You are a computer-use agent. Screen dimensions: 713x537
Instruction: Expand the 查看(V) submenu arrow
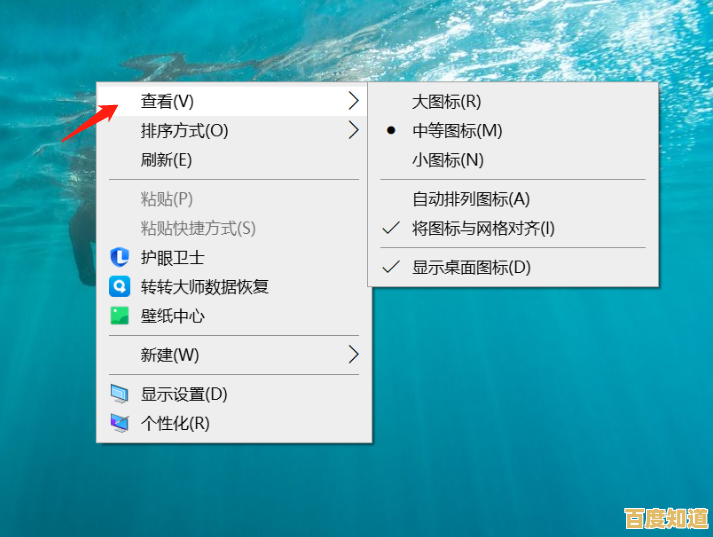(x=353, y=100)
